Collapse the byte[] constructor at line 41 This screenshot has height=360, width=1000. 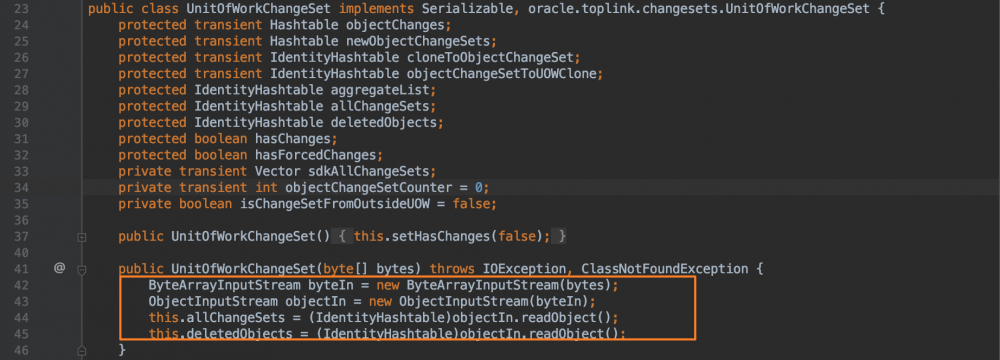tap(82, 270)
